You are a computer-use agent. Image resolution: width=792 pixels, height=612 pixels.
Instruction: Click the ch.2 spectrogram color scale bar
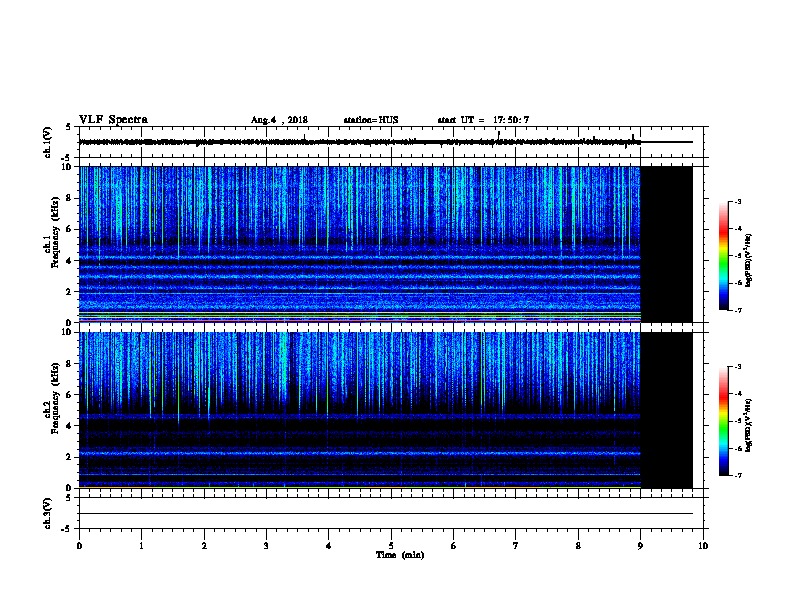point(724,421)
